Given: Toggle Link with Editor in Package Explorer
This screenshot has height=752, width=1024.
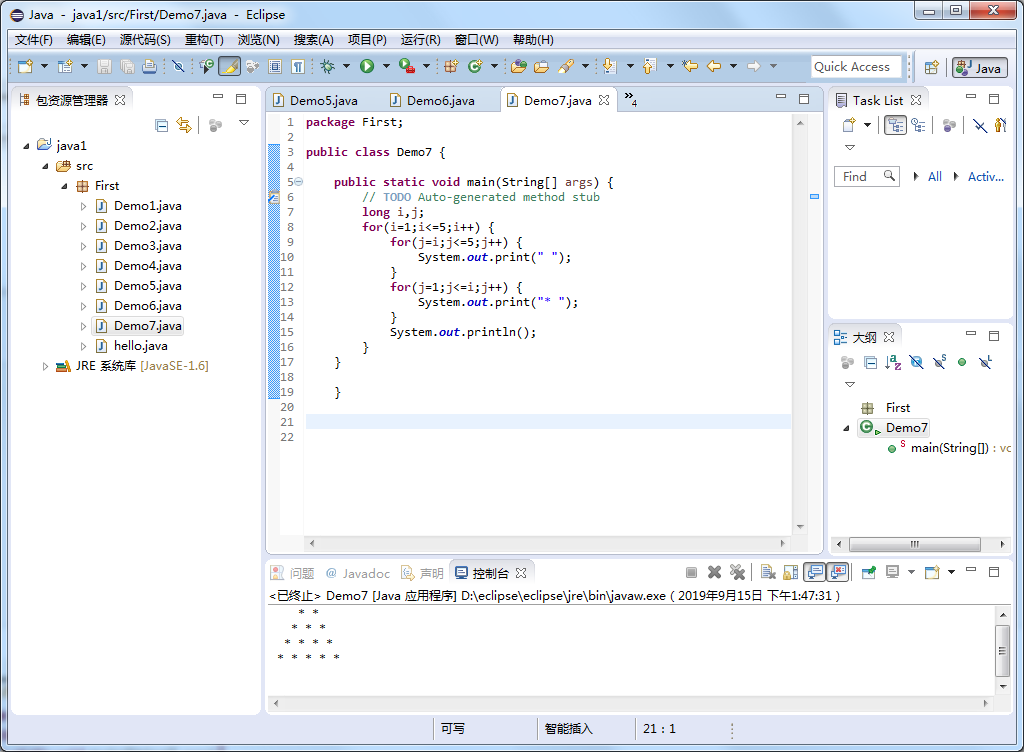Looking at the screenshot, I should coord(184,125).
